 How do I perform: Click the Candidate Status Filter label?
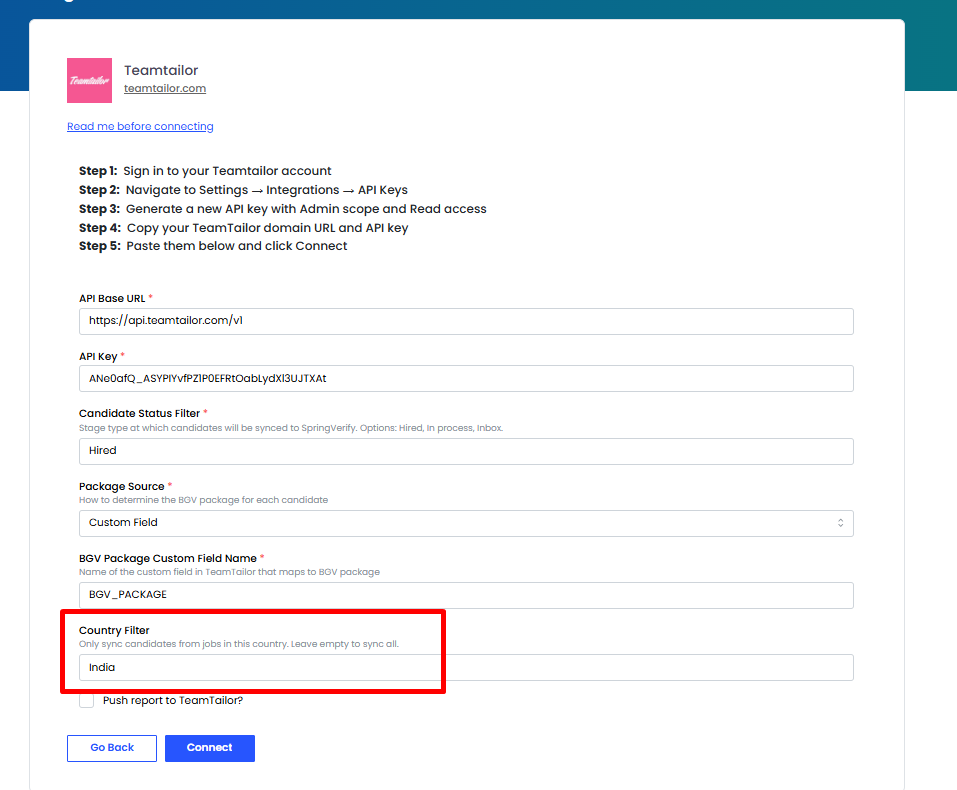[x=139, y=413]
